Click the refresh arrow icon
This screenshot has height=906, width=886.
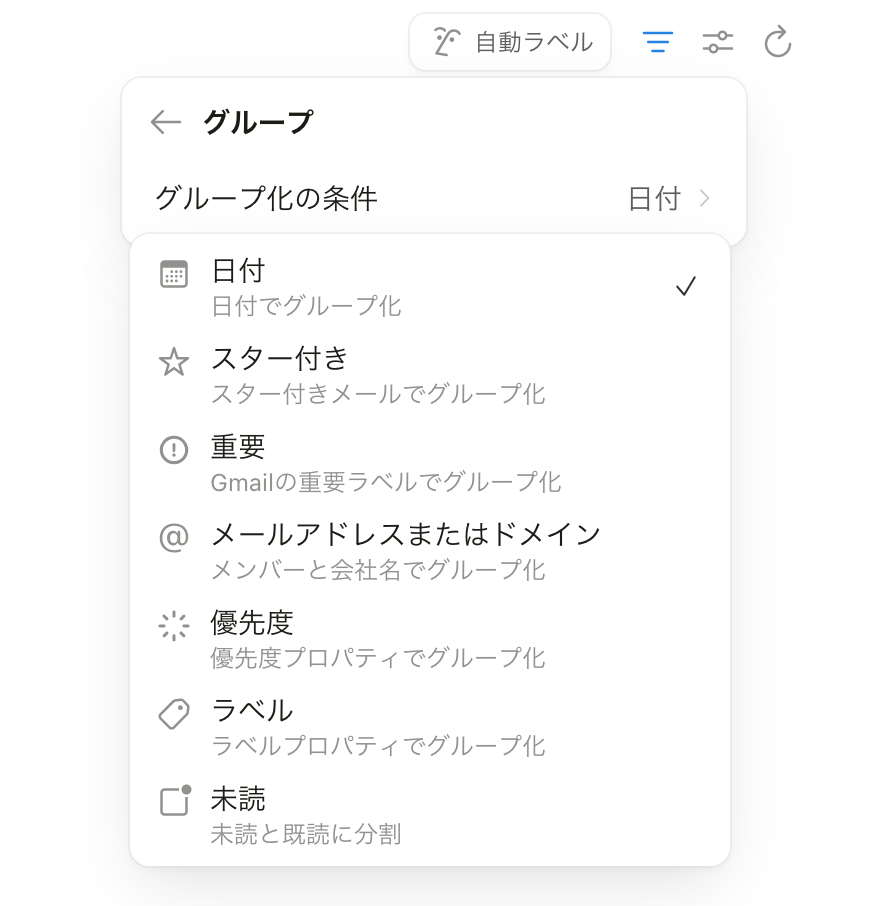[x=777, y=42]
